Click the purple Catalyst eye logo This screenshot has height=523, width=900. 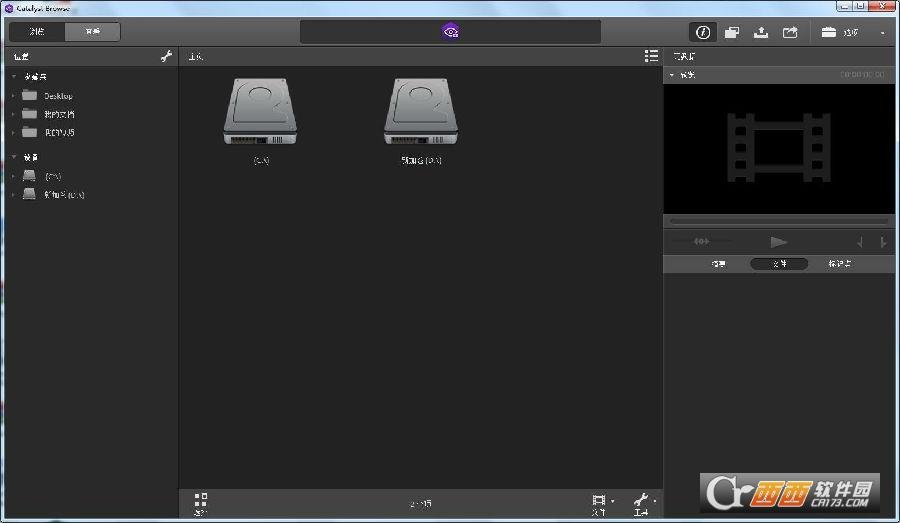(x=451, y=32)
